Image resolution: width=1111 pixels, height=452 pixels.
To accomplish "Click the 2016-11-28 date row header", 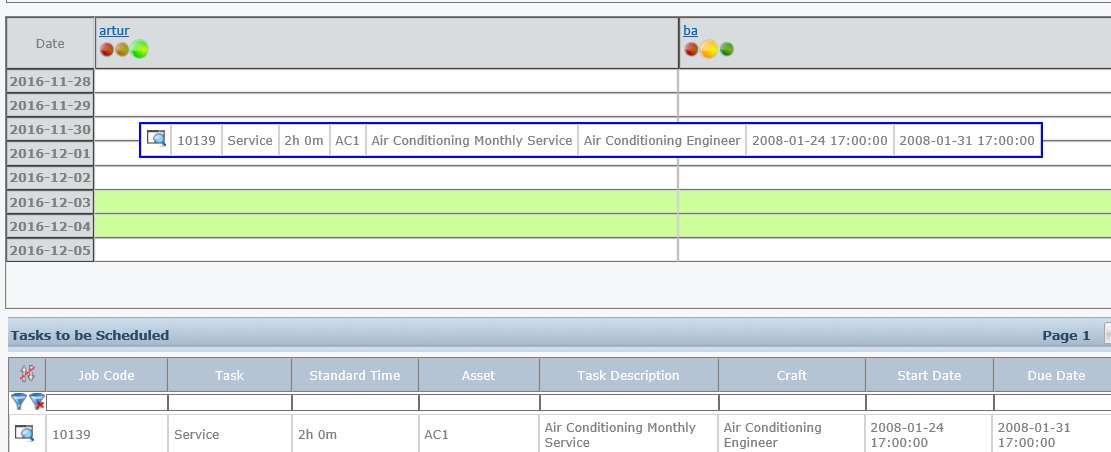I will (x=50, y=81).
